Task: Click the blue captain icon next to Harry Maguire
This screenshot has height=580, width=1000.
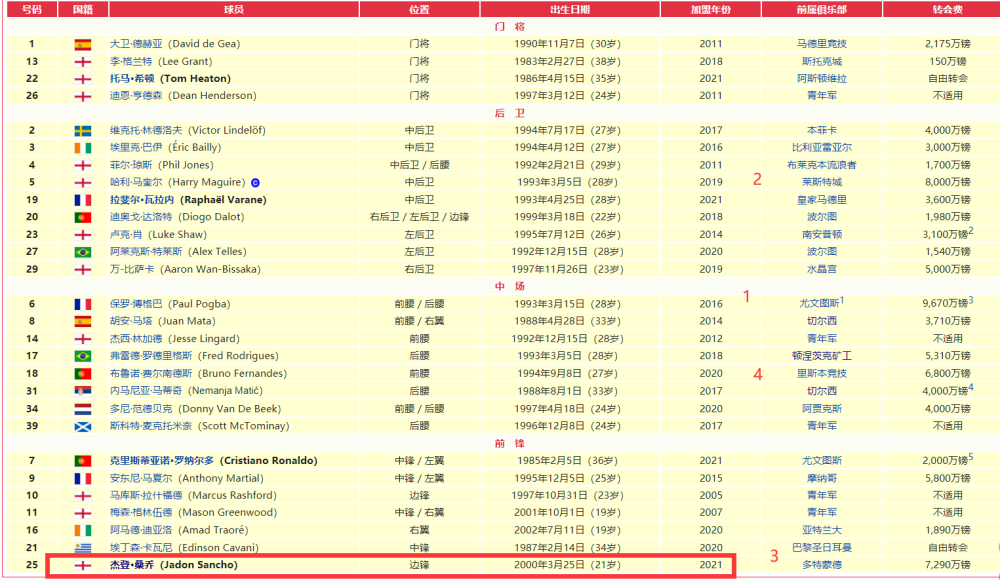Action: 255,182
